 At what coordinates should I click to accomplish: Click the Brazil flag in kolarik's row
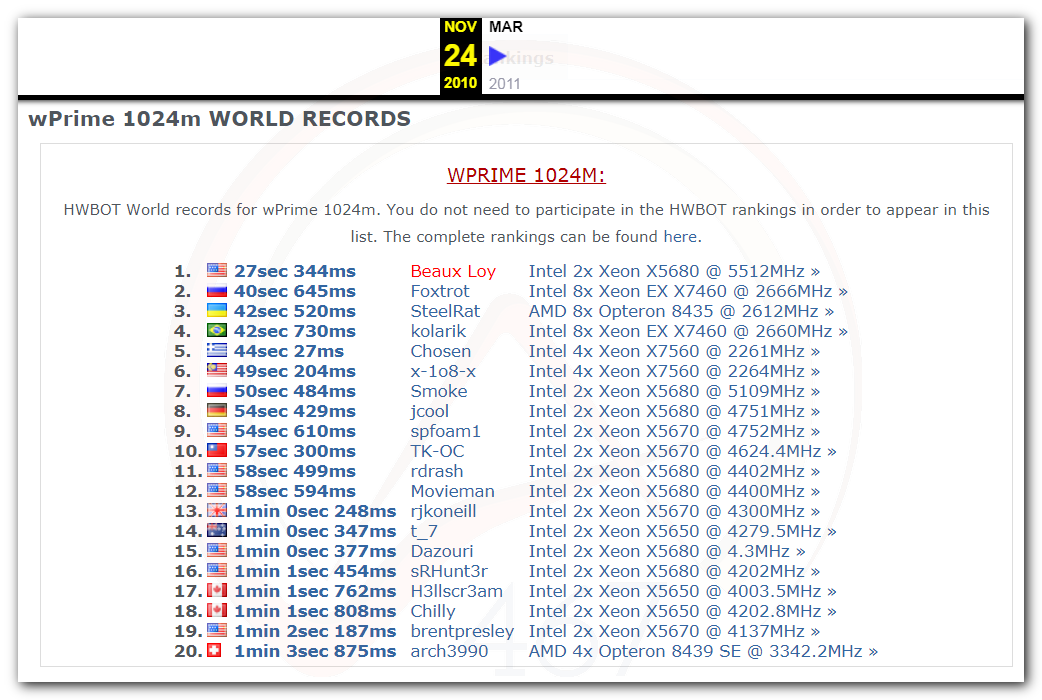[x=217, y=330]
